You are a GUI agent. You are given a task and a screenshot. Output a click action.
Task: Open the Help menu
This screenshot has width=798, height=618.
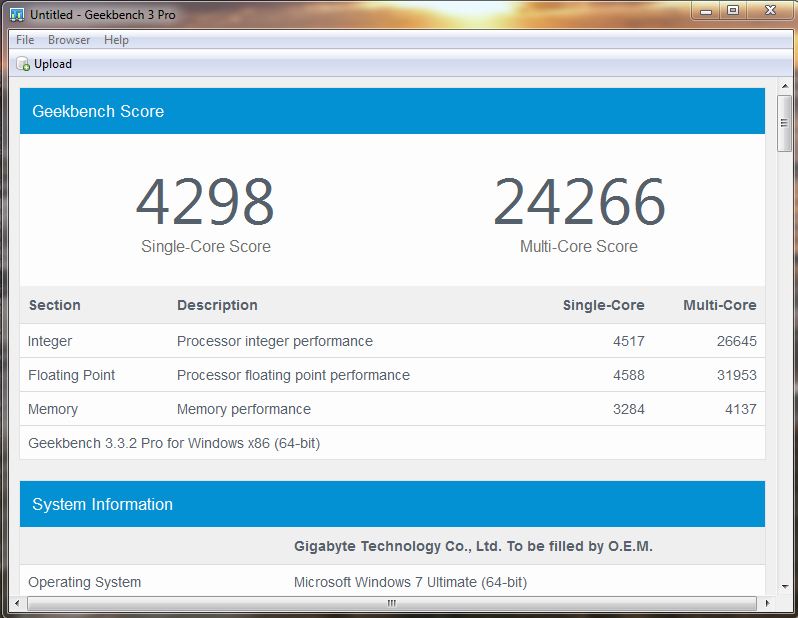pos(116,40)
